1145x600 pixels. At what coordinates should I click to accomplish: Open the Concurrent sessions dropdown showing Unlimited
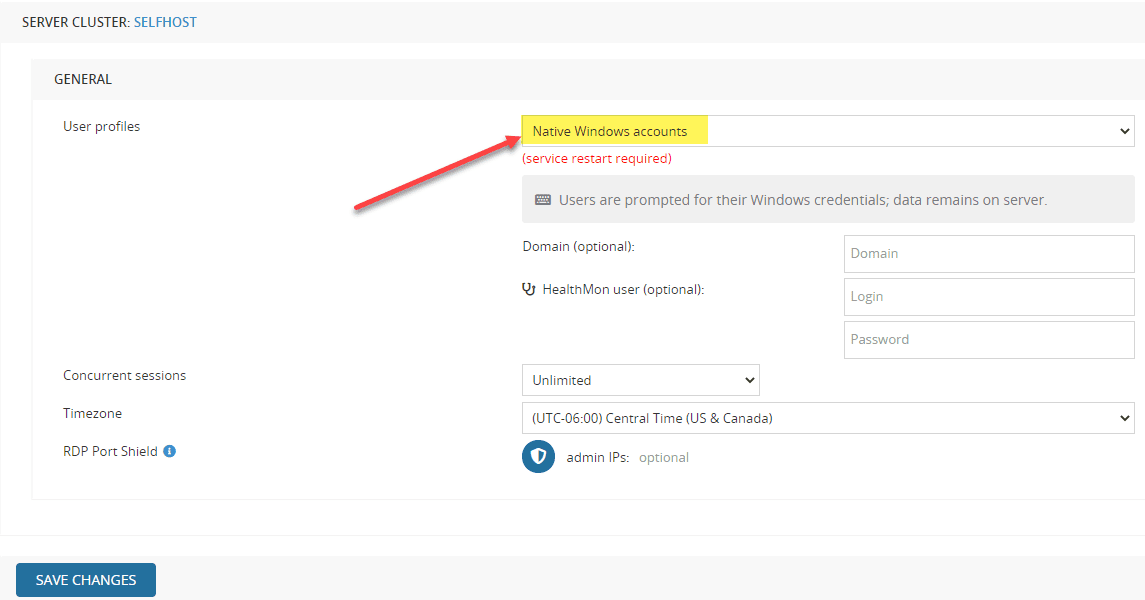(x=640, y=379)
